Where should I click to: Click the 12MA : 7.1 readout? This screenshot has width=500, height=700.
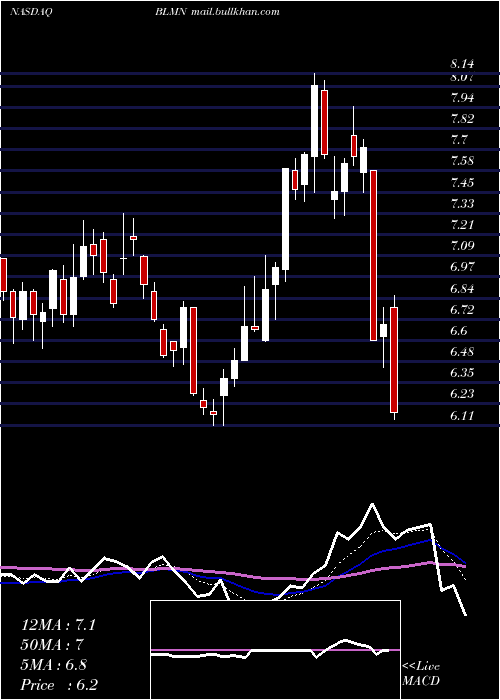pos(58,625)
